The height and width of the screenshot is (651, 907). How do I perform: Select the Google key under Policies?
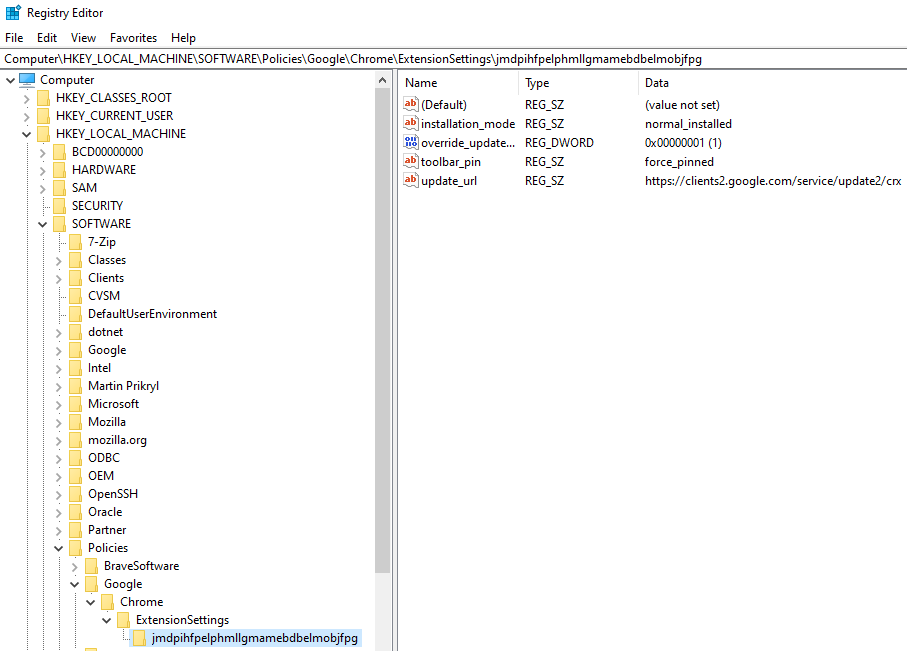point(123,584)
